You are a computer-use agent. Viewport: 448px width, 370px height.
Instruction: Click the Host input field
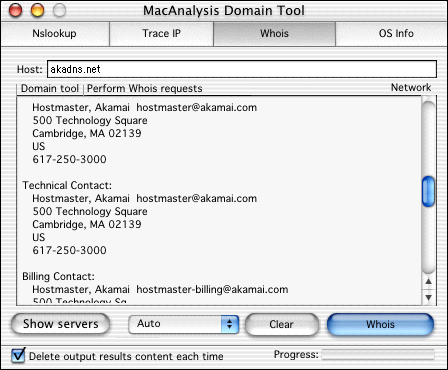pyautogui.click(x=242, y=69)
